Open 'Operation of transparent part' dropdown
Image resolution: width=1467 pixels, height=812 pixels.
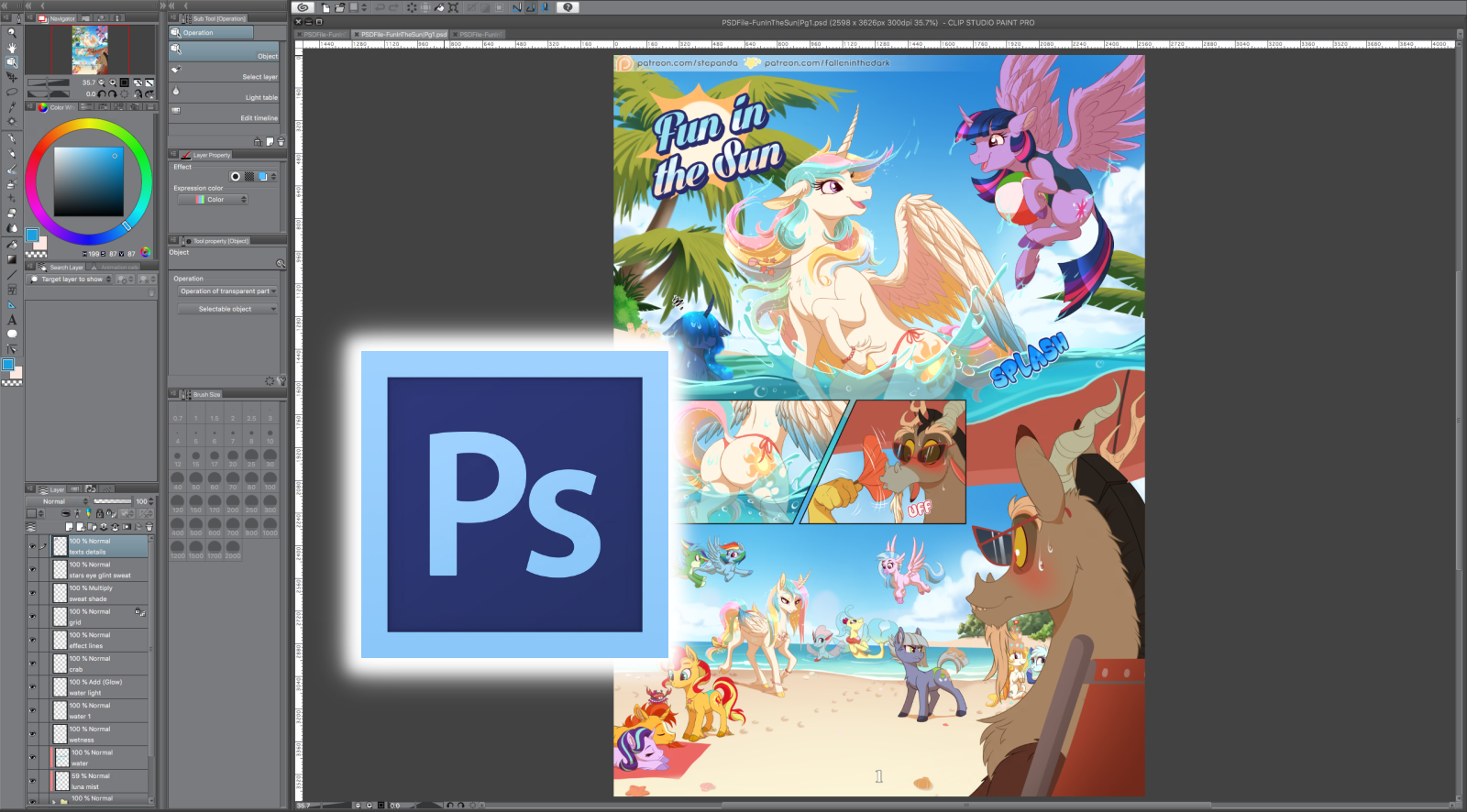point(228,291)
